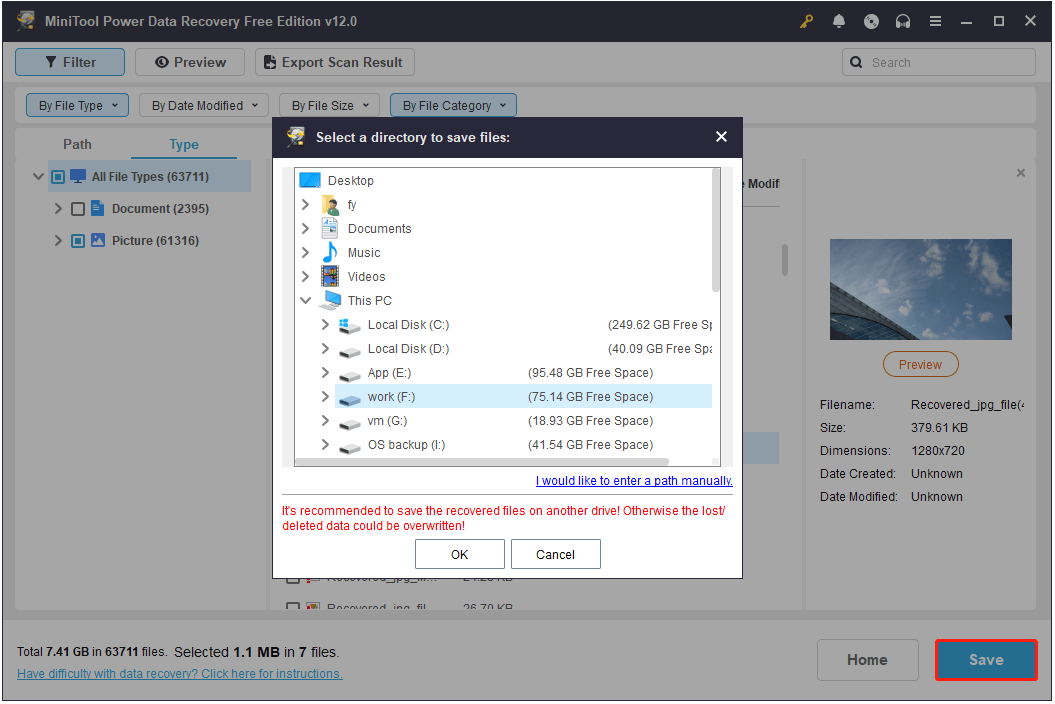Check the Document (2395) checkbox

(x=78, y=209)
